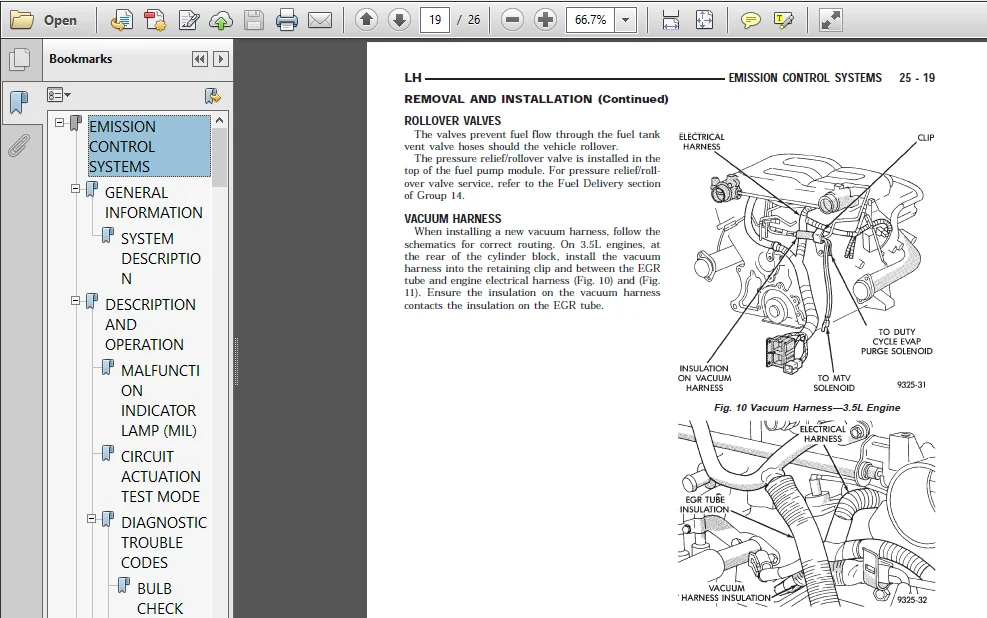Open the SYSTEM DESCRIPTION bookmark

click(161, 259)
